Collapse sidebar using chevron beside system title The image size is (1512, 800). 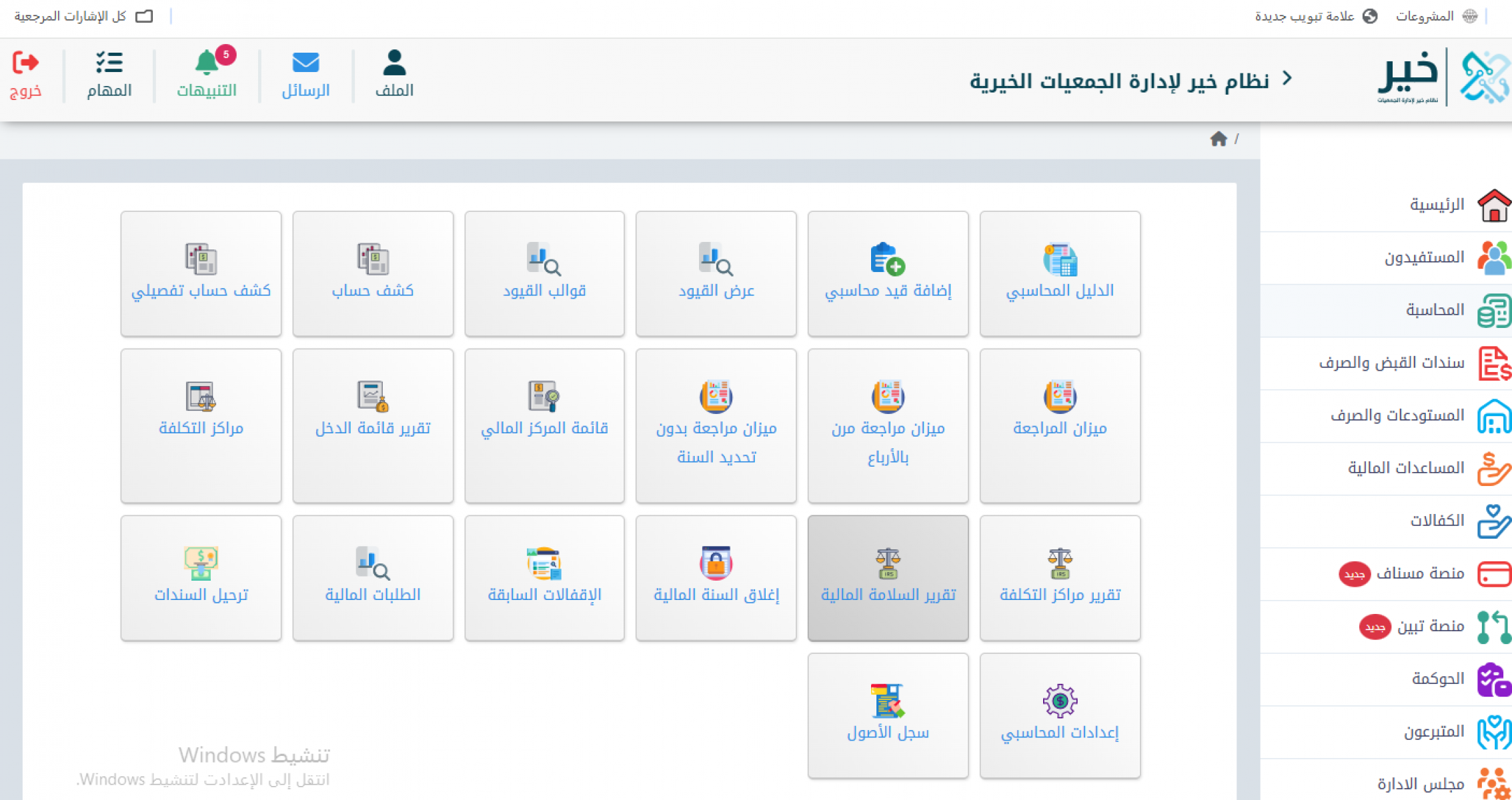point(1287,79)
